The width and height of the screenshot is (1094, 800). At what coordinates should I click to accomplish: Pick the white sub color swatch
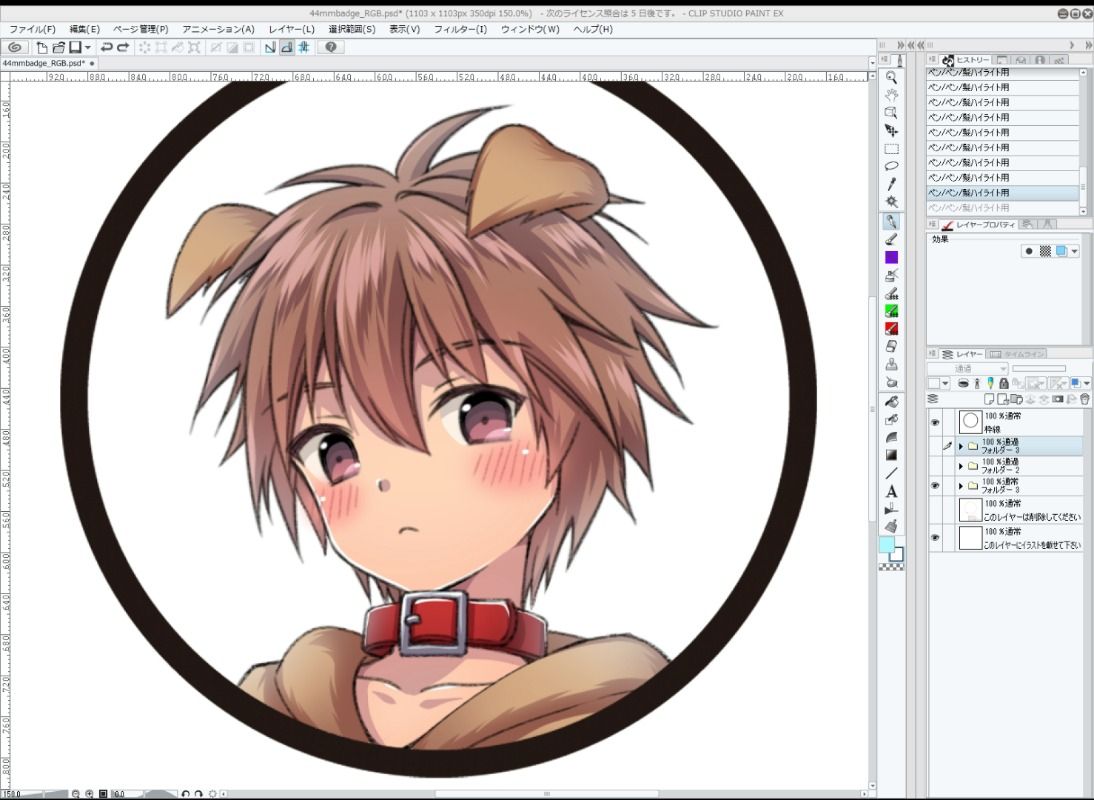(x=897, y=555)
